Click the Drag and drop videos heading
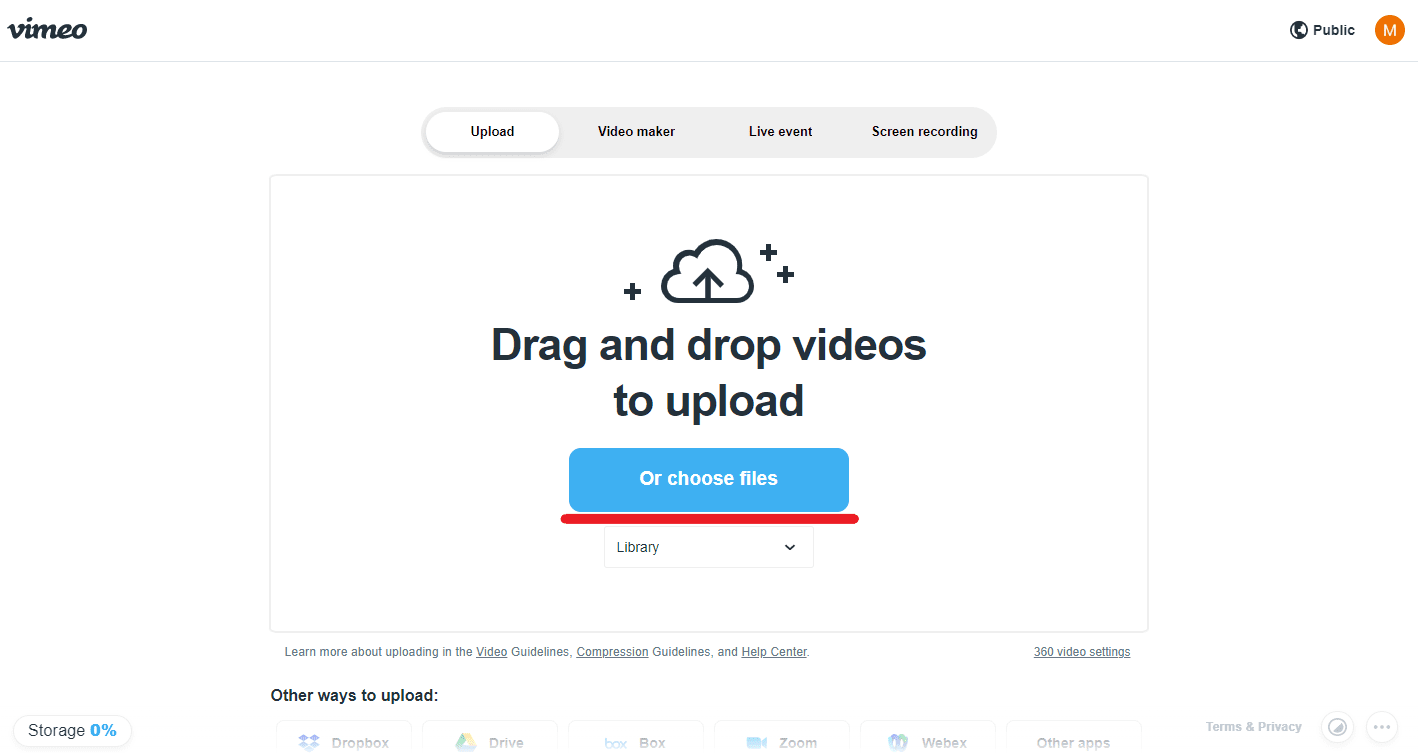This screenshot has height=753, width=1418. tap(709, 373)
